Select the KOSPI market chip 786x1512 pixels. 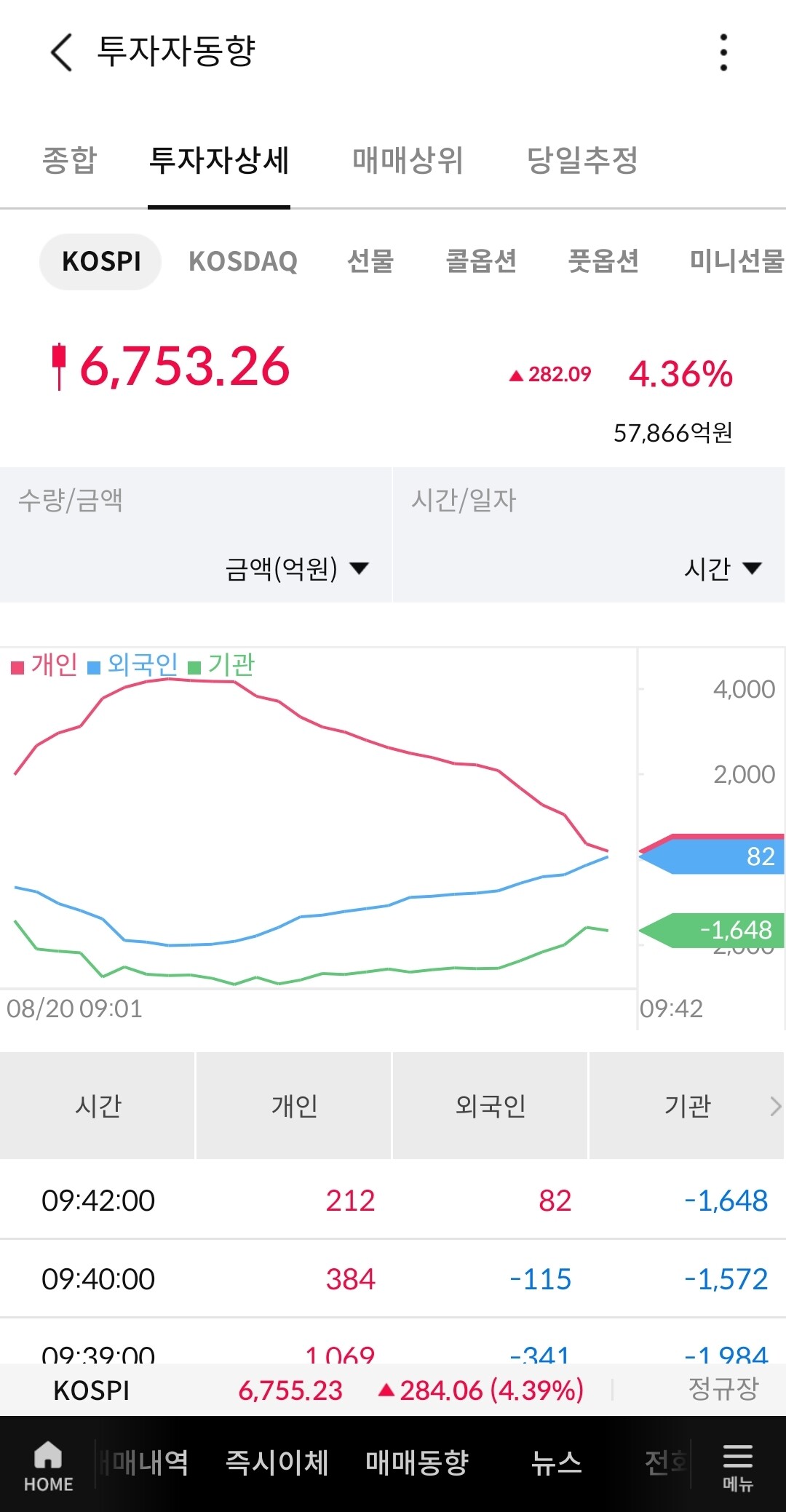coord(100,261)
